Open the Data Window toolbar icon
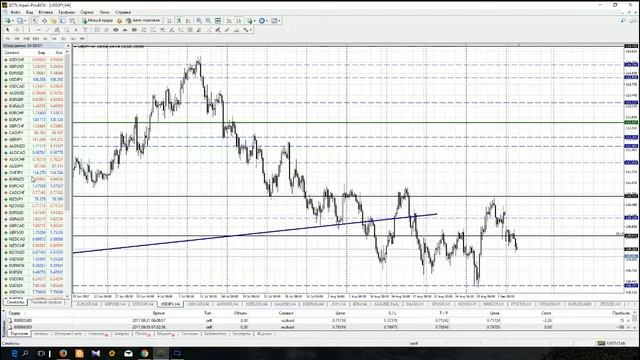The width and height of the screenshot is (640, 360). coord(44,20)
